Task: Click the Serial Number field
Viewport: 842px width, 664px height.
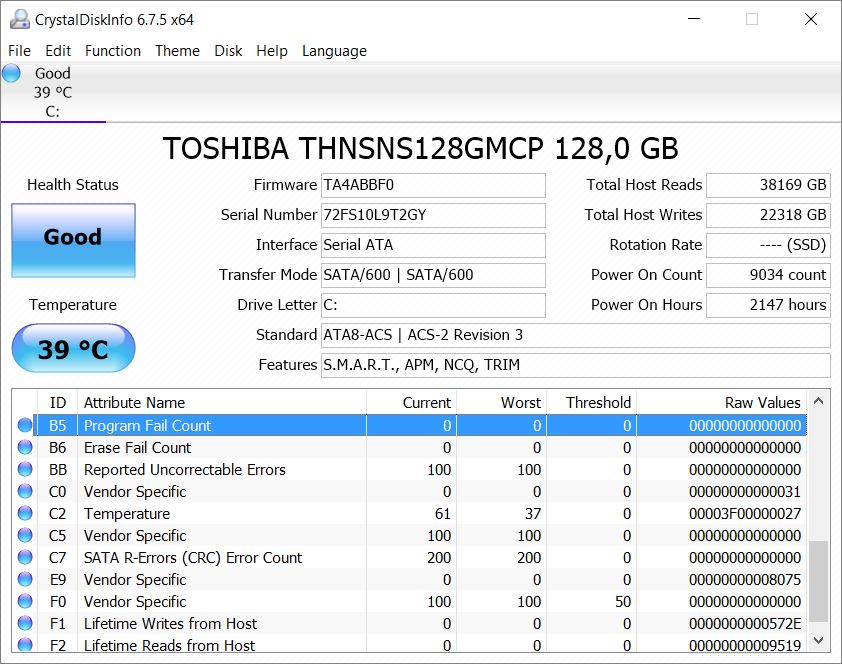Action: (433, 215)
